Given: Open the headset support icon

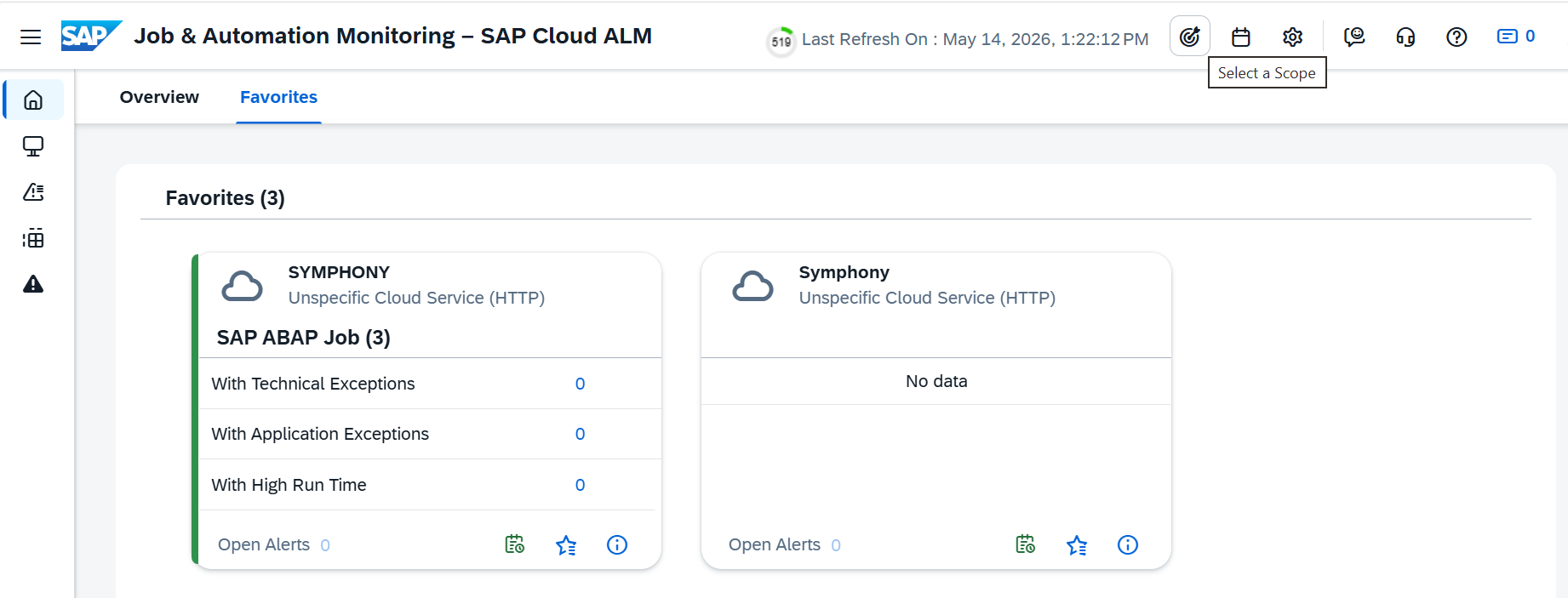Looking at the screenshot, I should 1405,37.
